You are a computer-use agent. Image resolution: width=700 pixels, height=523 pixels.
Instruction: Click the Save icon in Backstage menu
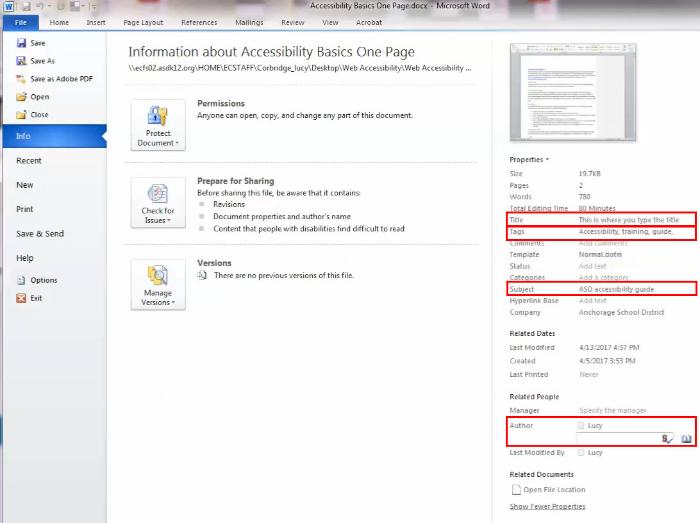click(x=21, y=43)
